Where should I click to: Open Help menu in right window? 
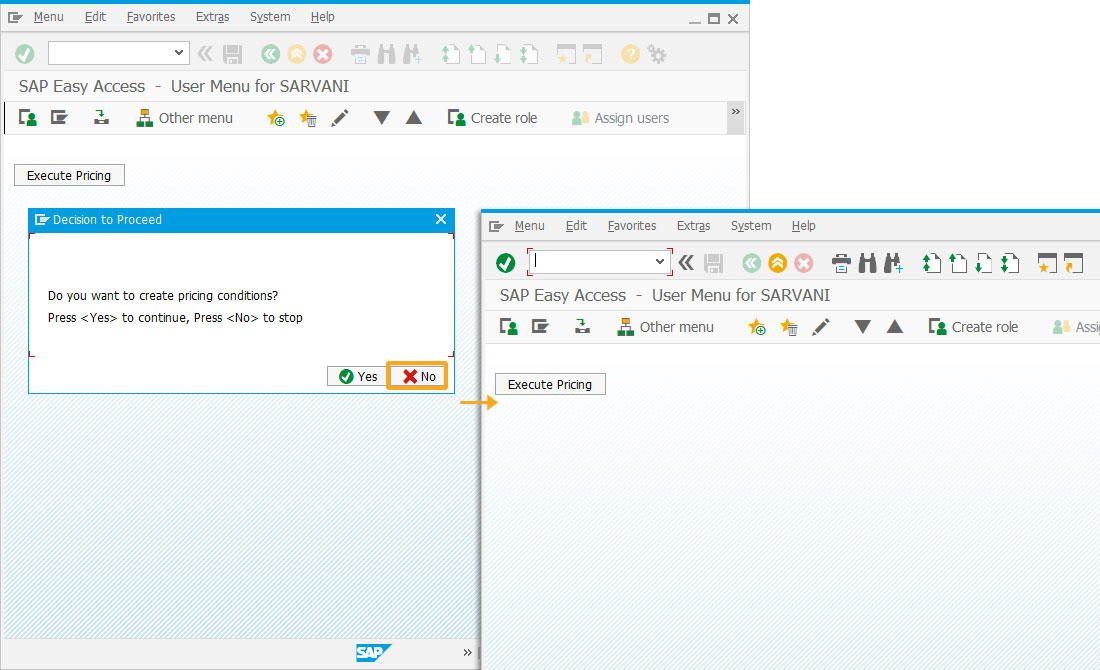pyautogui.click(x=804, y=226)
